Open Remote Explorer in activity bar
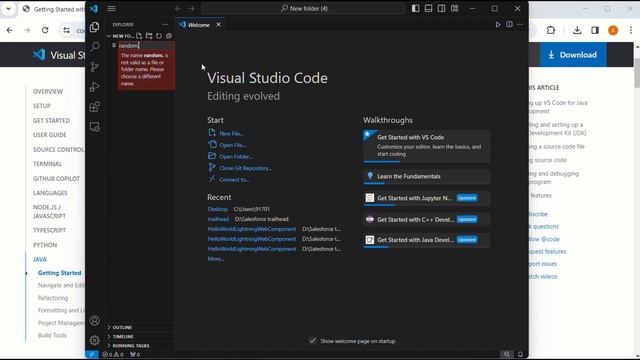640x360 pixels. pos(95,127)
